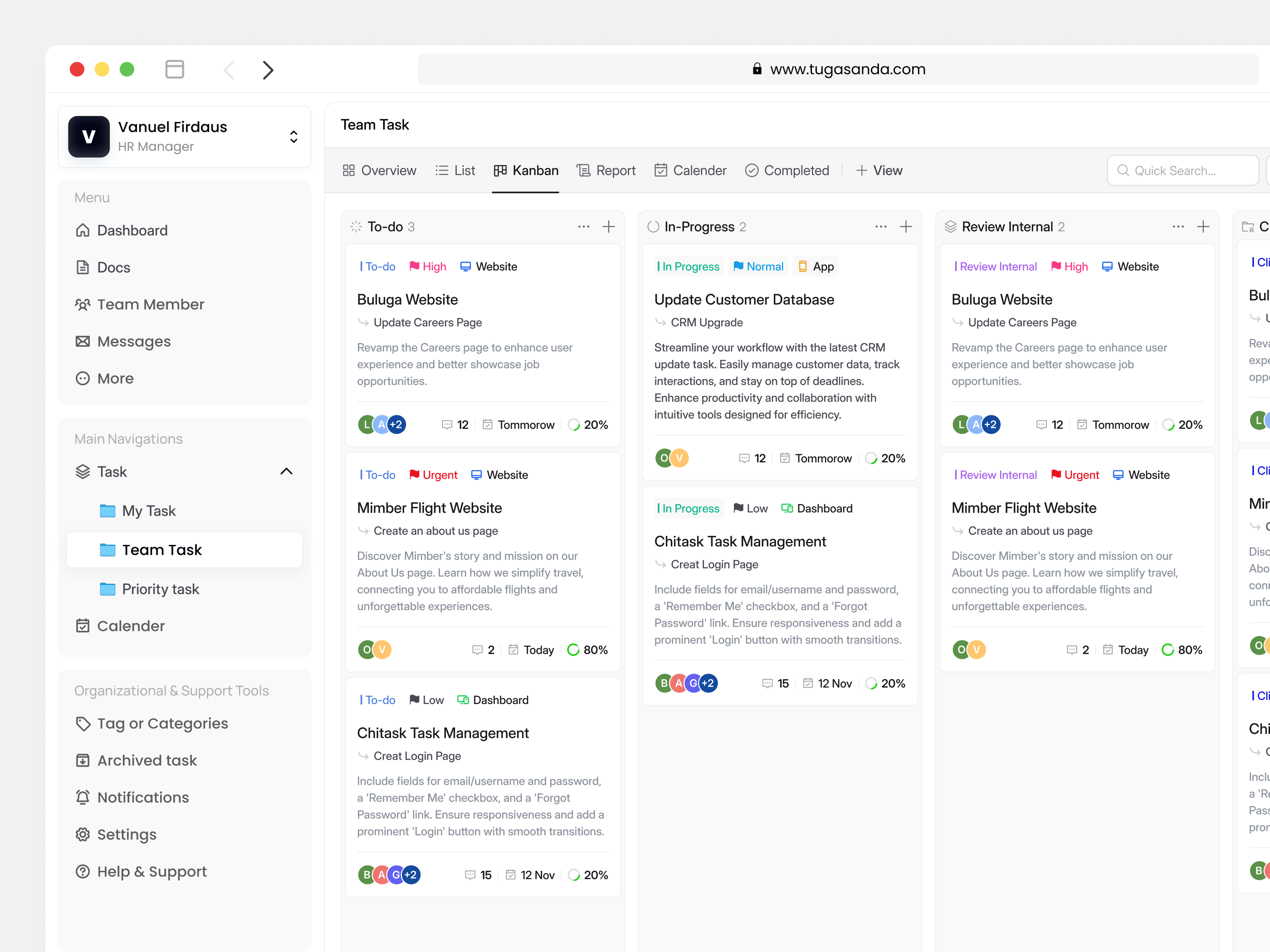Viewport: 1270px width, 952px height.
Task: Click the 80% progress ring on Mimber Flight Website
Action: (x=574, y=650)
